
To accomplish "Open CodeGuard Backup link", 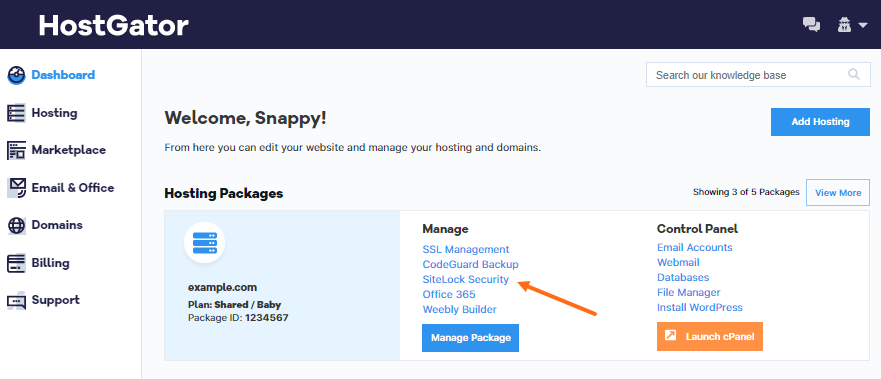I will [x=470, y=264].
